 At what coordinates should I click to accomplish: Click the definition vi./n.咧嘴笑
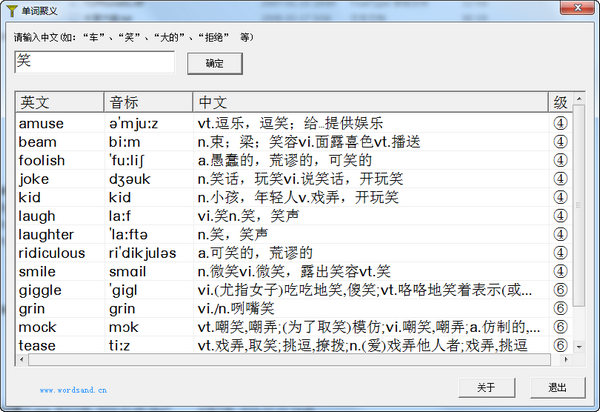click(x=236, y=308)
